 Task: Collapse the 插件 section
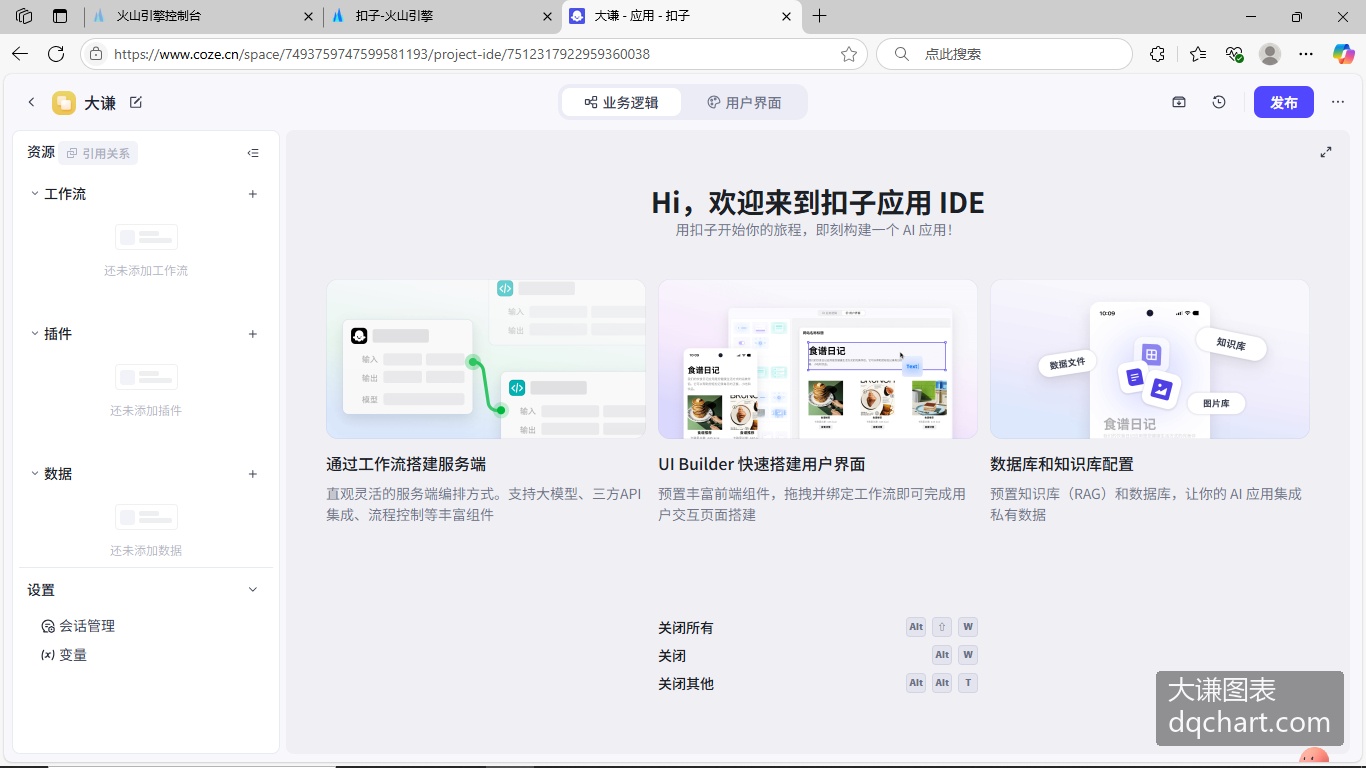pyautogui.click(x=35, y=334)
